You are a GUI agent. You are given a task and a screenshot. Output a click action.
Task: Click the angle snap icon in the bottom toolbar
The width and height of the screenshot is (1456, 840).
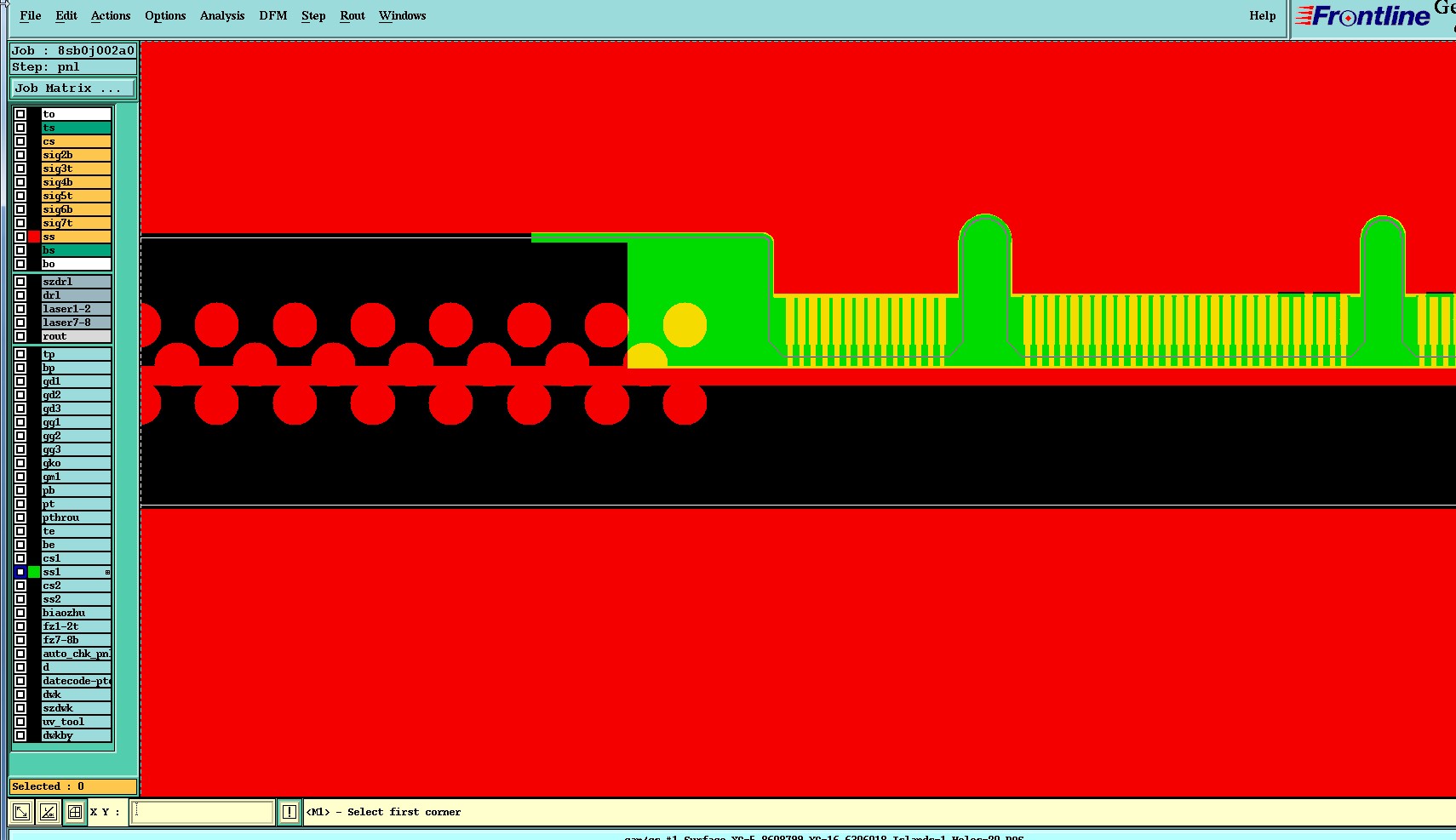click(49, 812)
